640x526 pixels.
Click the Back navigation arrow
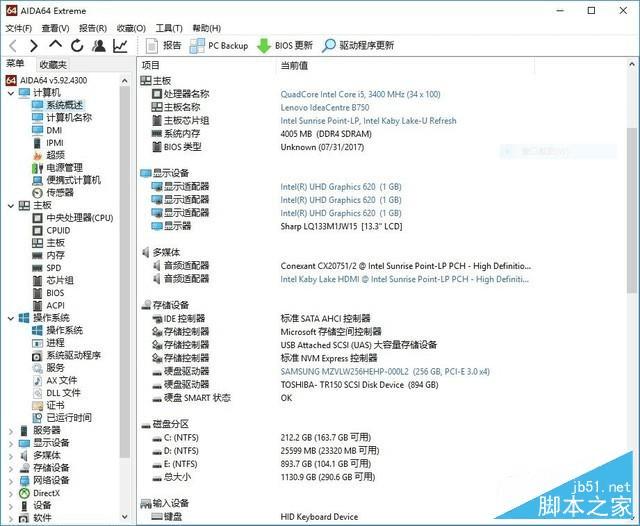(13, 45)
